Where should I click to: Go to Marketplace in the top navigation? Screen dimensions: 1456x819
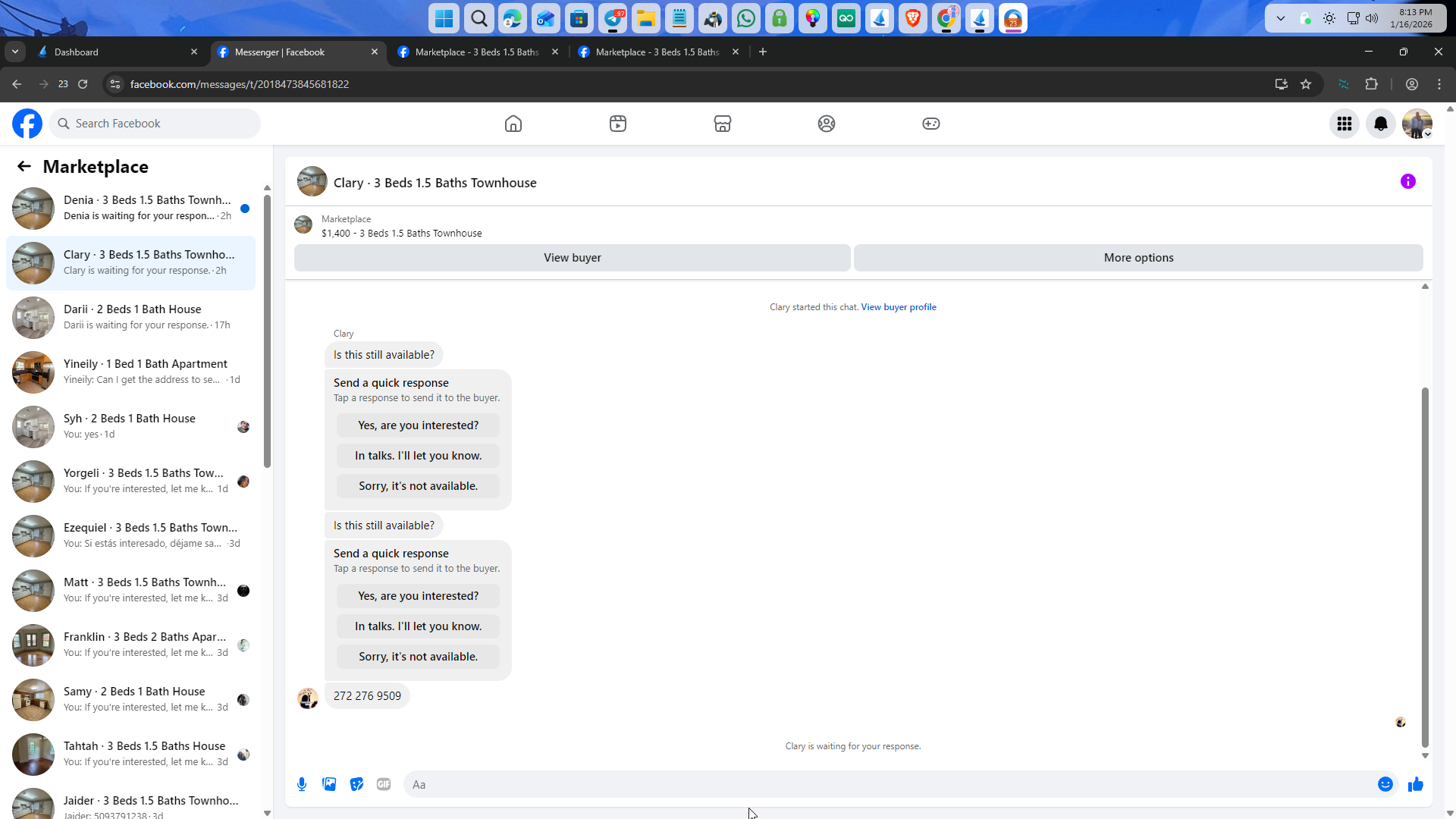722,124
